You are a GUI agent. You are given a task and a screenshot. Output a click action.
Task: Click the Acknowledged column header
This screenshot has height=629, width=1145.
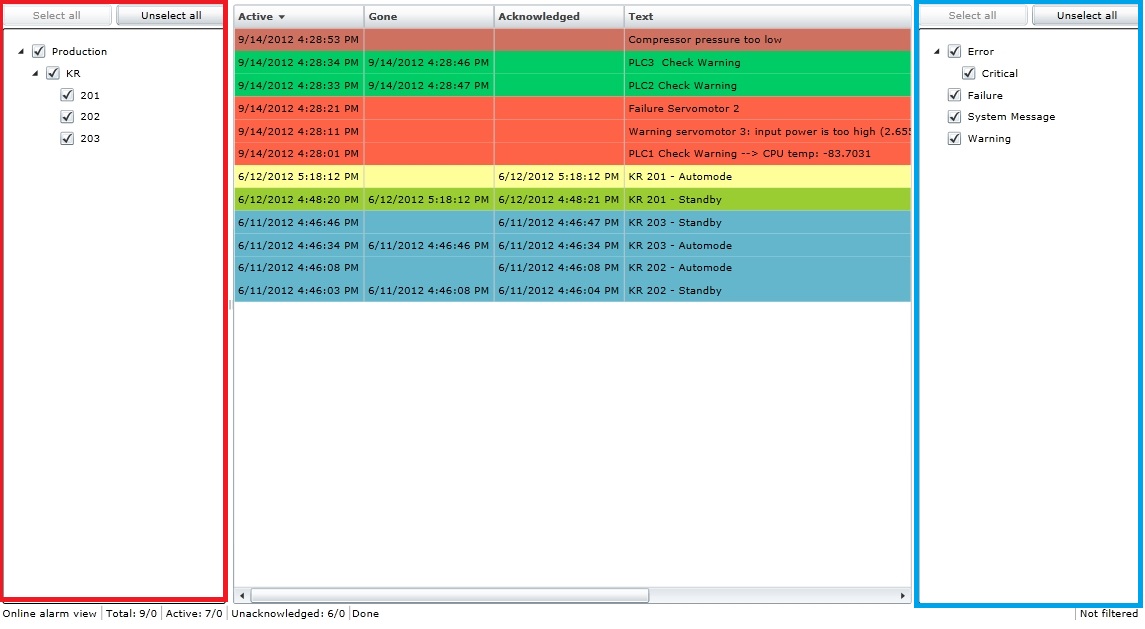(x=538, y=17)
